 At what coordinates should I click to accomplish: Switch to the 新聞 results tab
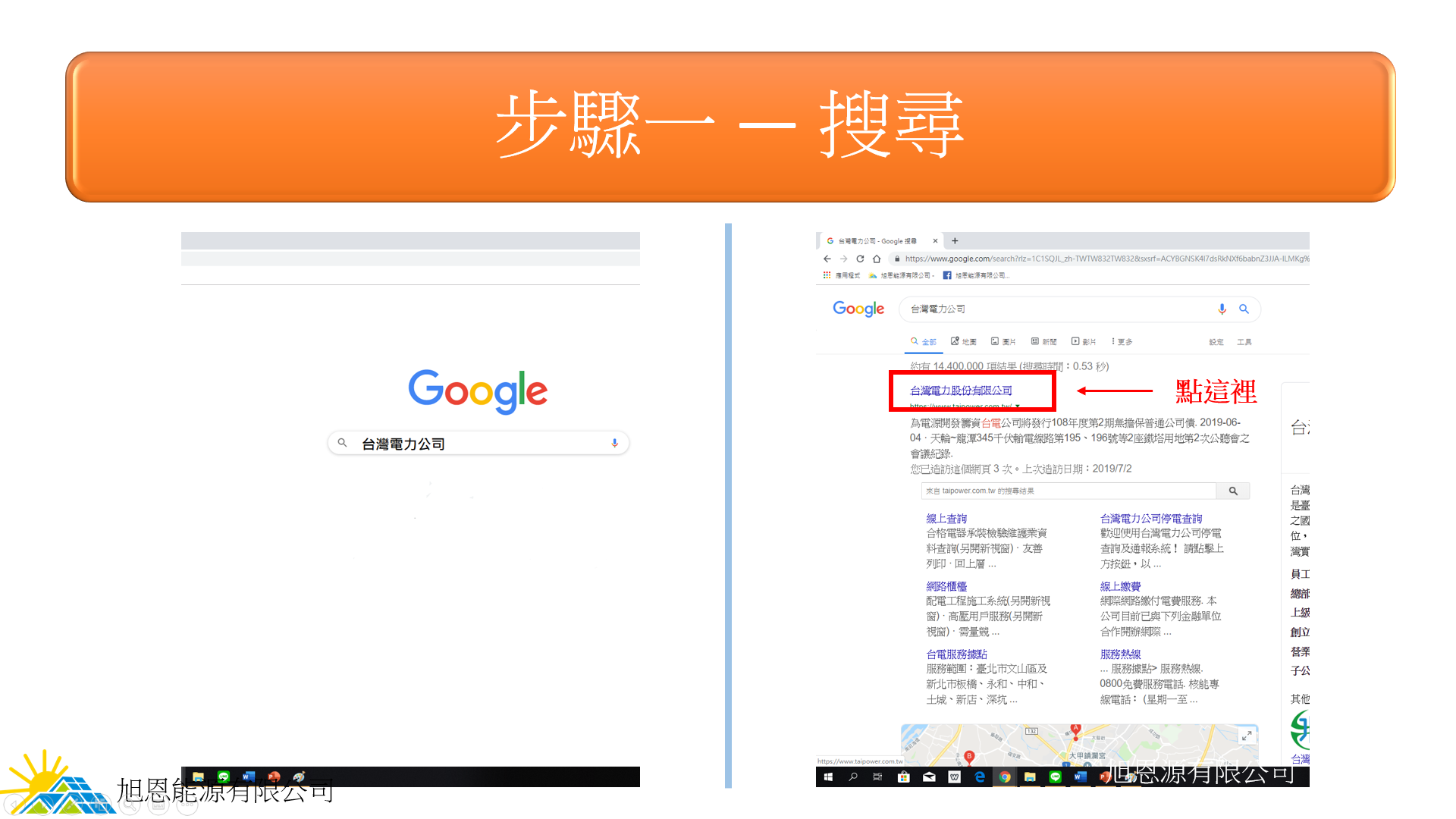pos(1043,342)
